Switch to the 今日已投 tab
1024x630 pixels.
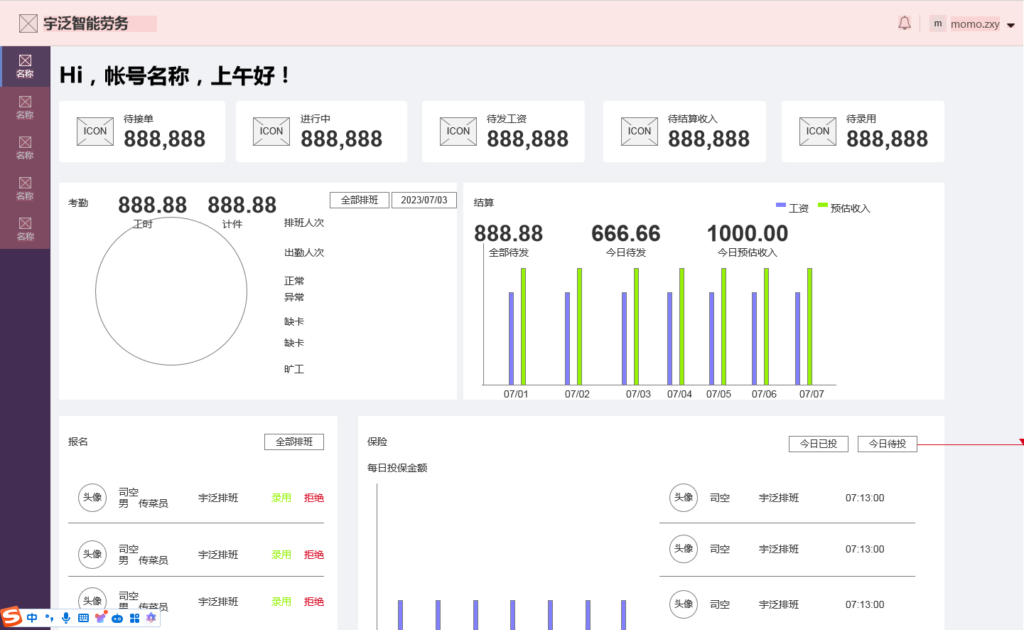click(818, 444)
